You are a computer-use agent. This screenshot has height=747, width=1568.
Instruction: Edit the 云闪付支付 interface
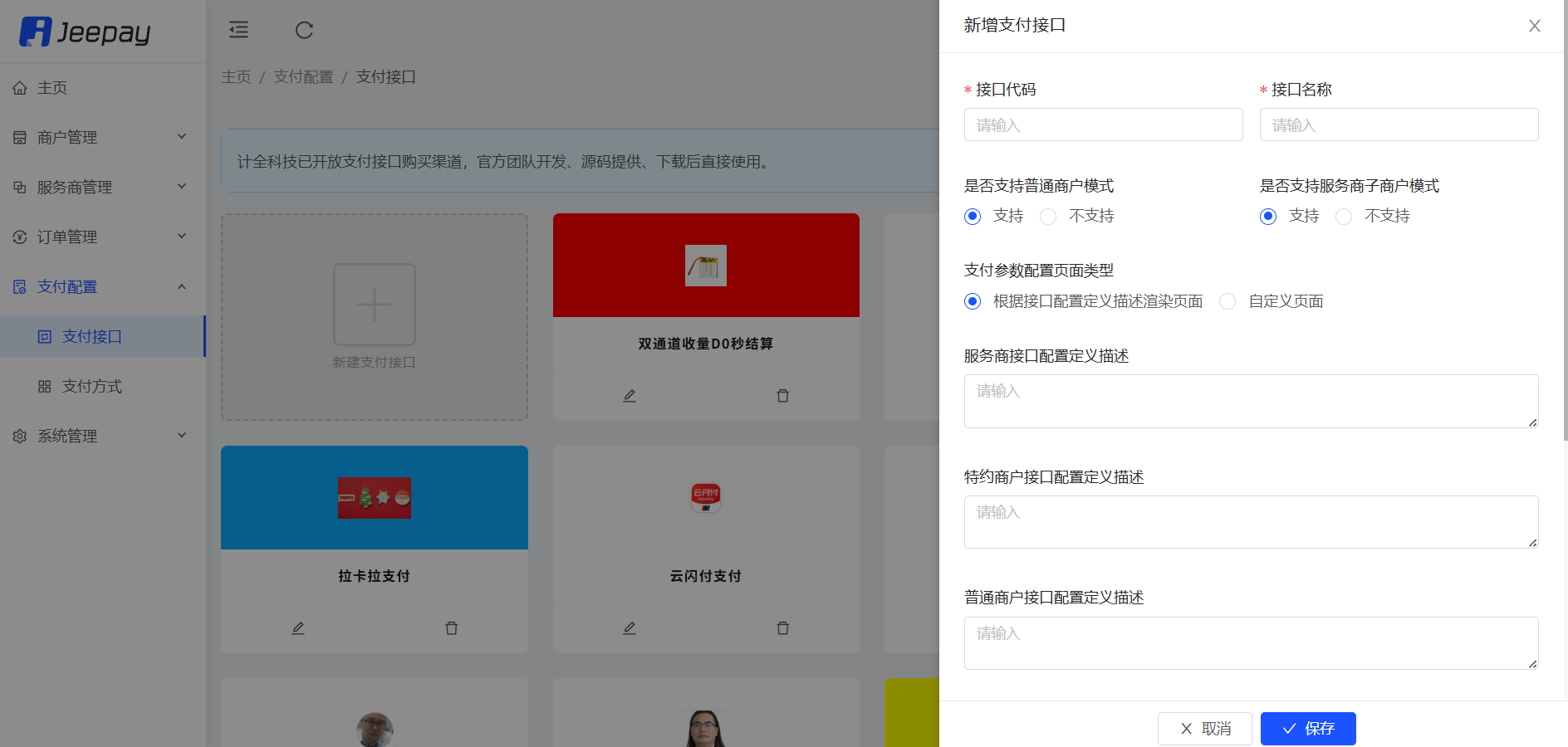629,628
